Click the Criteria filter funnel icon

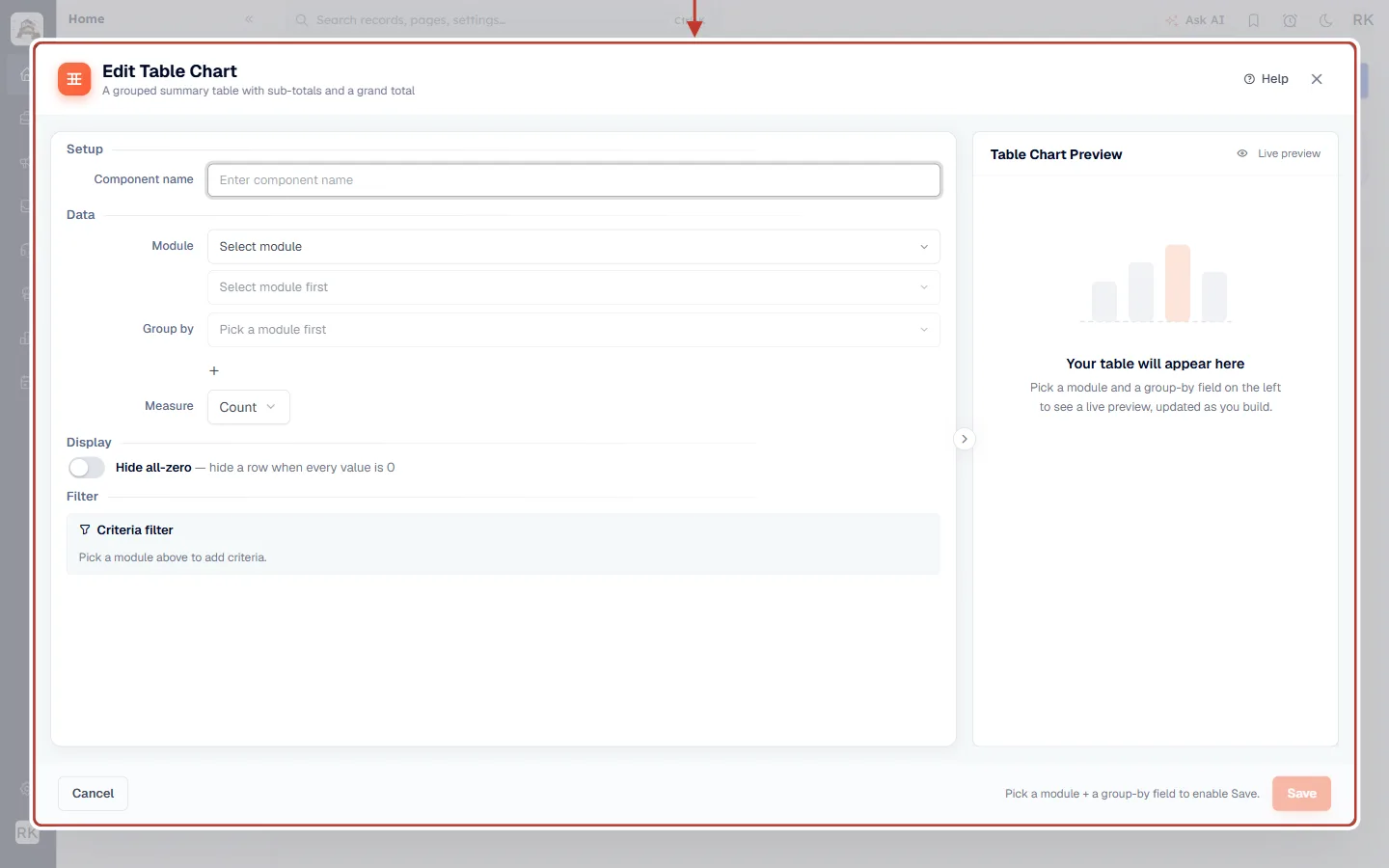tap(85, 530)
